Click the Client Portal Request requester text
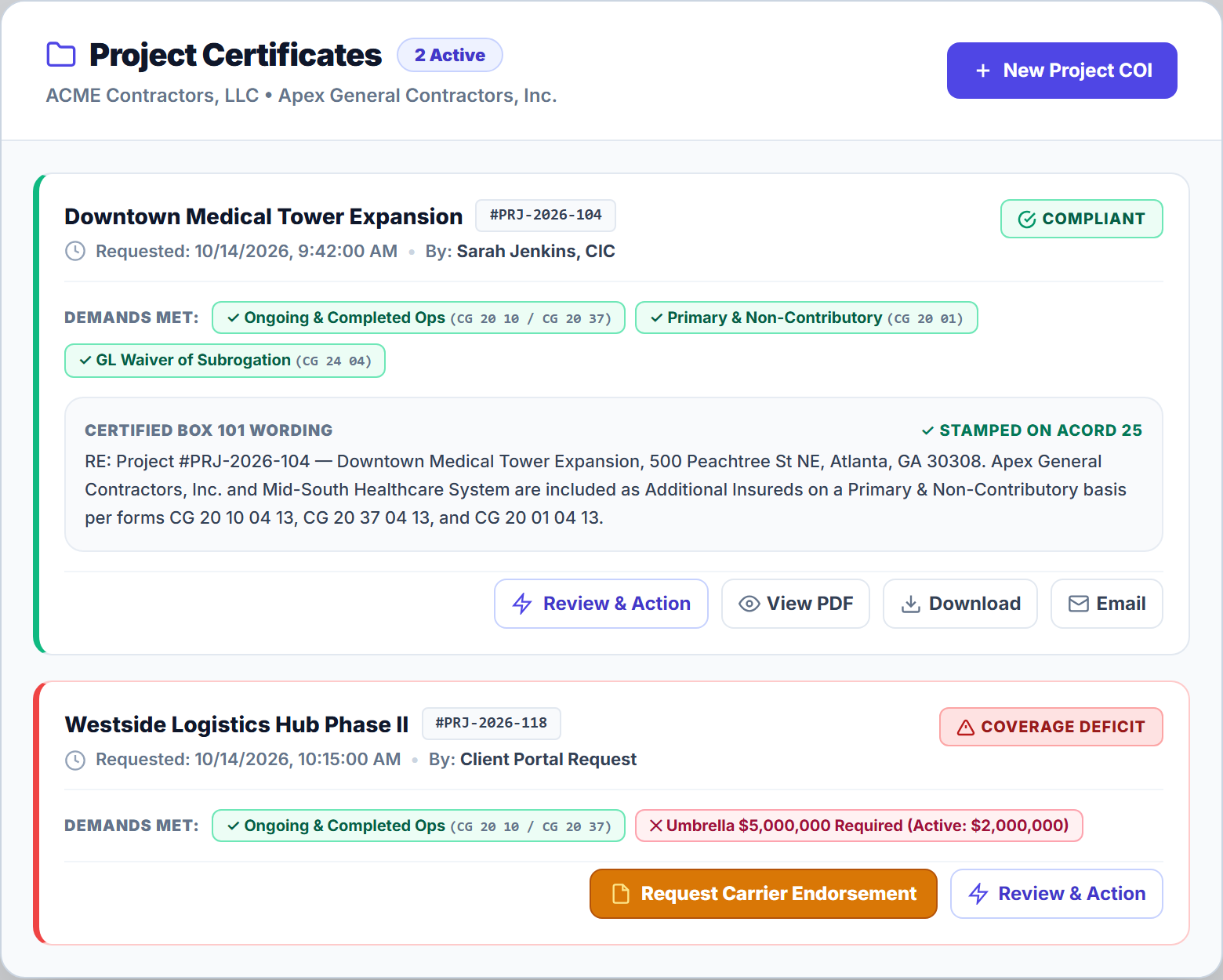 coord(549,760)
